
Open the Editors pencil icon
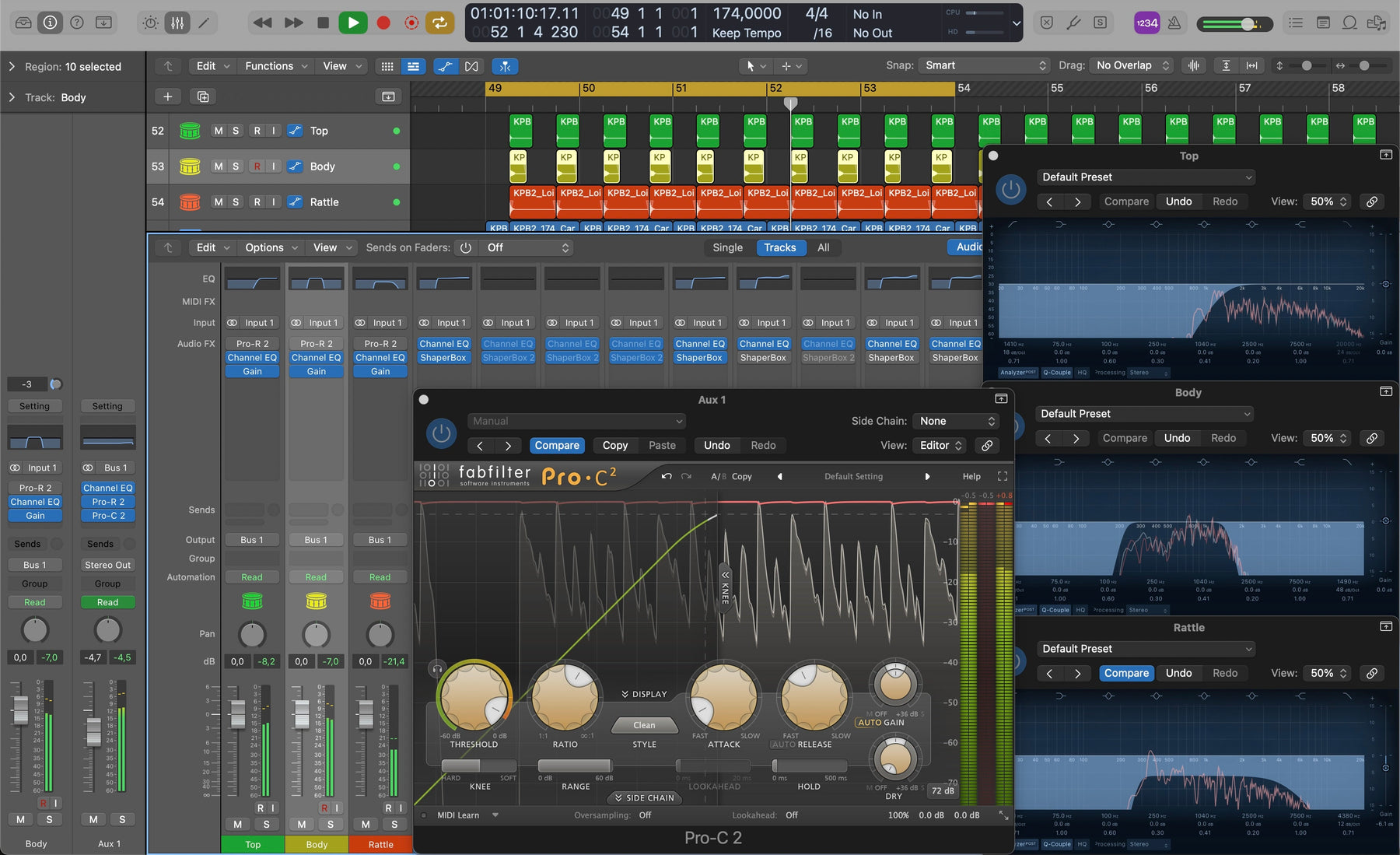tap(204, 23)
